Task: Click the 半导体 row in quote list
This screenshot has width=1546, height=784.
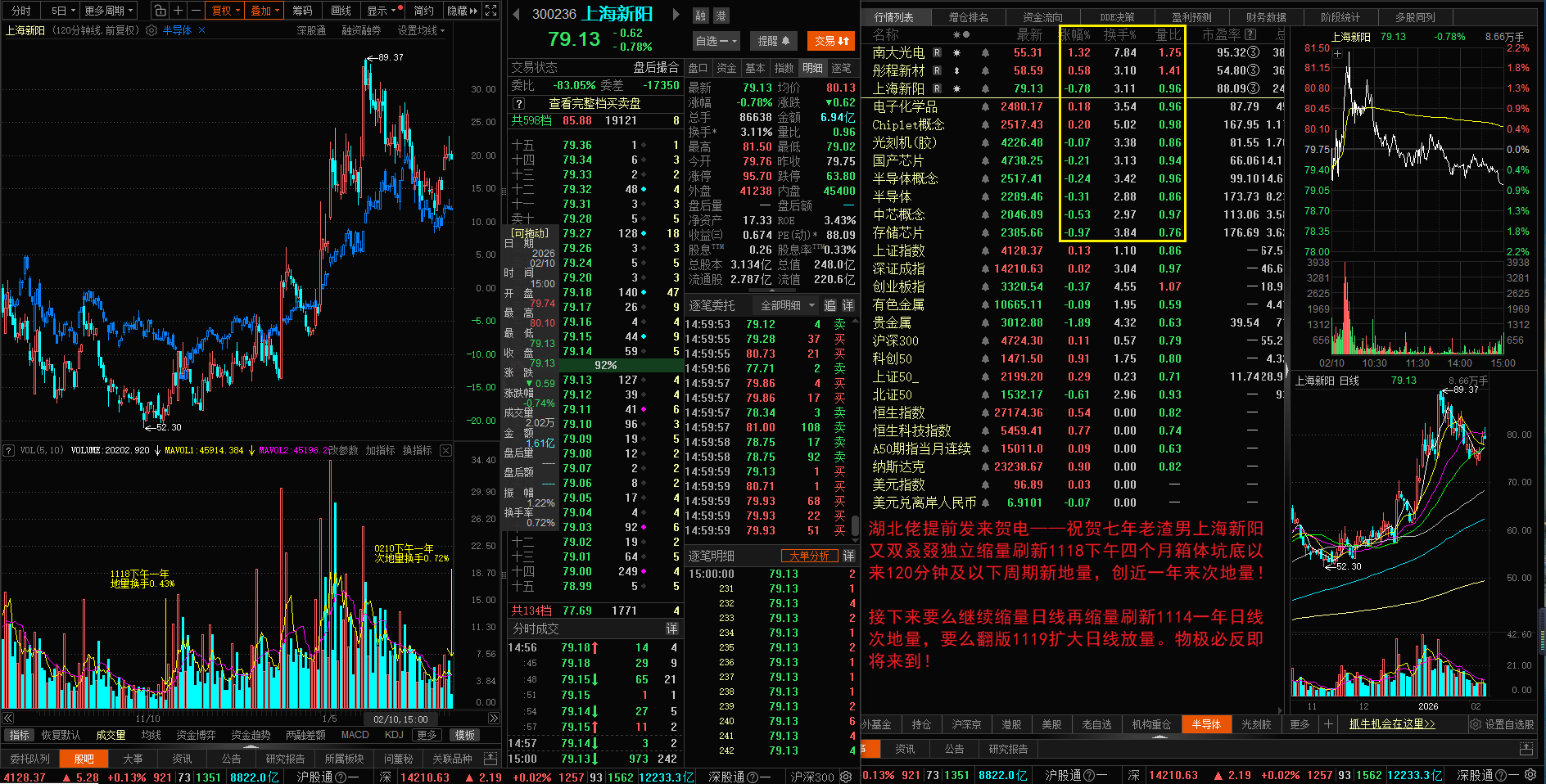Action: click(x=1073, y=196)
